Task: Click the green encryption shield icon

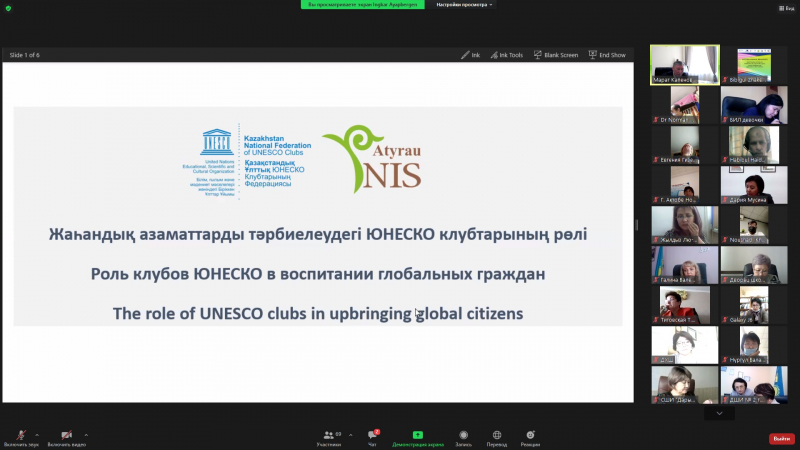Action: [x=8, y=7]
